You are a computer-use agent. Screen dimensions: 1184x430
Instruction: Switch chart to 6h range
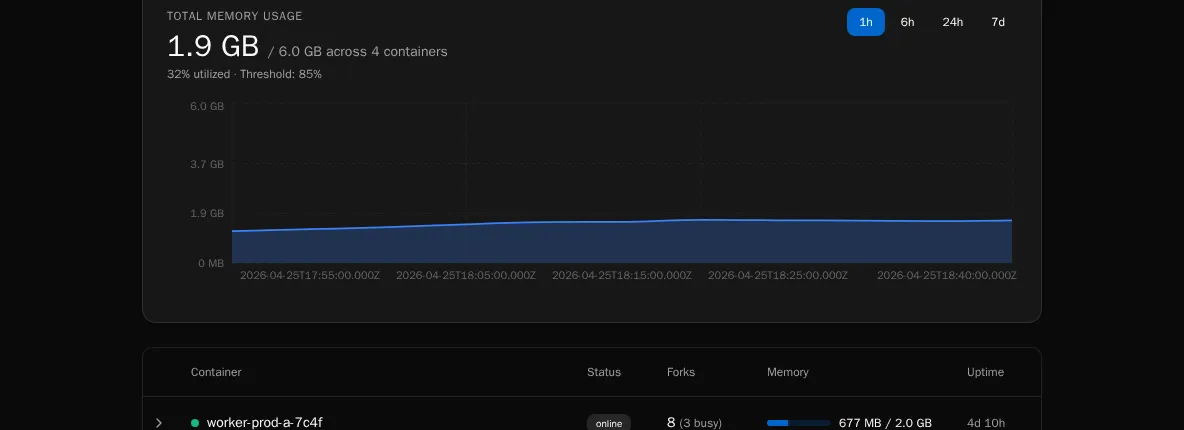(x=907, y=22)
